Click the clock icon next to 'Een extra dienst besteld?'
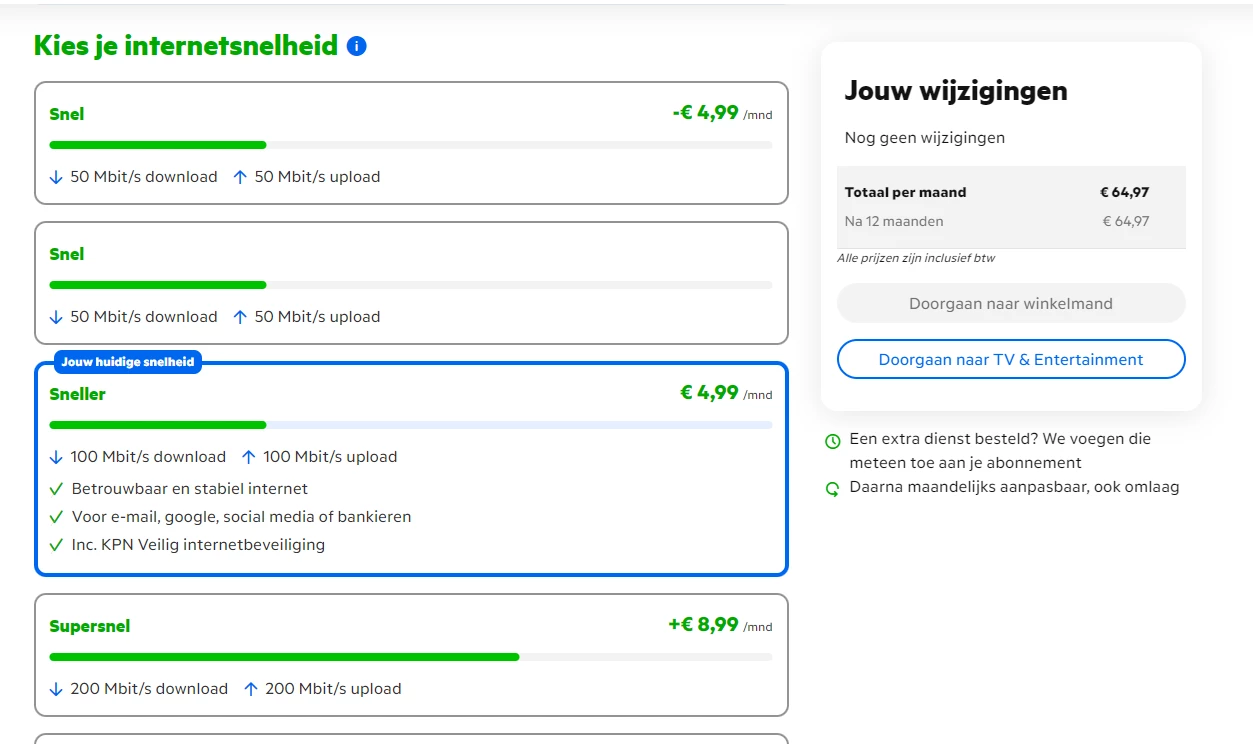1253x744 pixels. pyautogui.click(x=832, y=441)
